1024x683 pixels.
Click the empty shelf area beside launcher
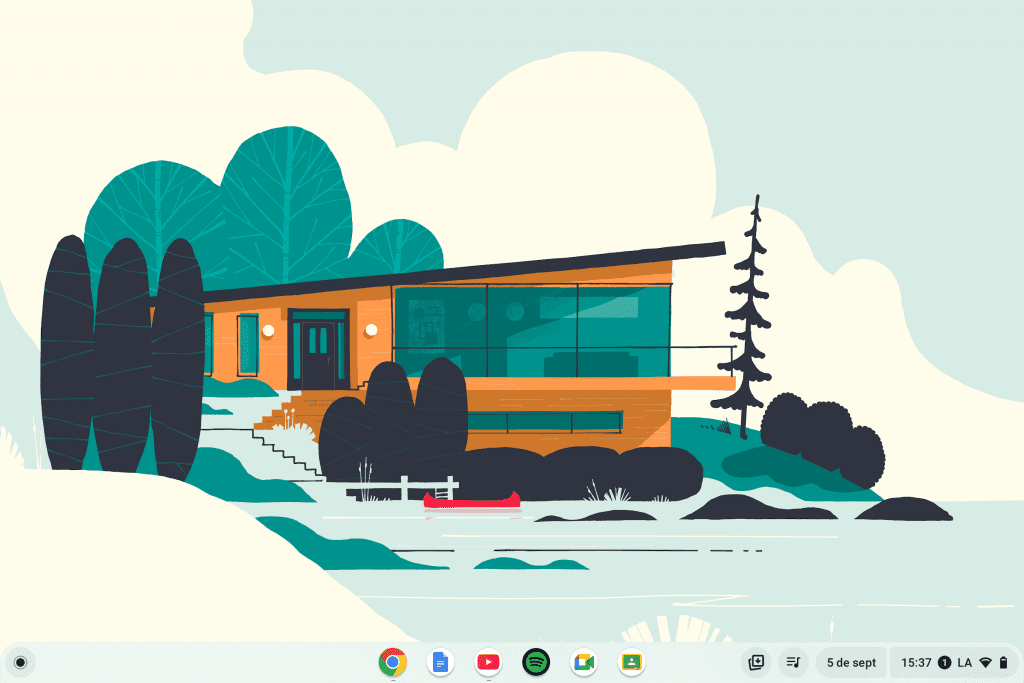pos(200,662)
